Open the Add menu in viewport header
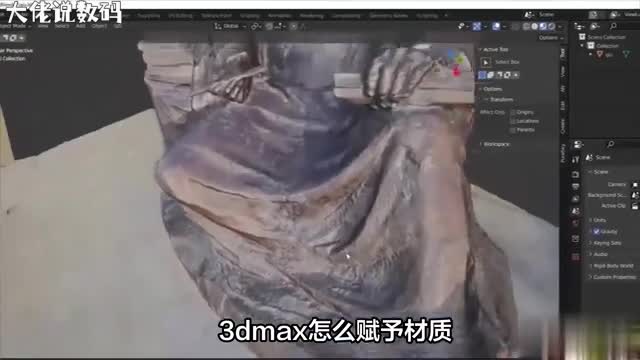 click(80, 26)
